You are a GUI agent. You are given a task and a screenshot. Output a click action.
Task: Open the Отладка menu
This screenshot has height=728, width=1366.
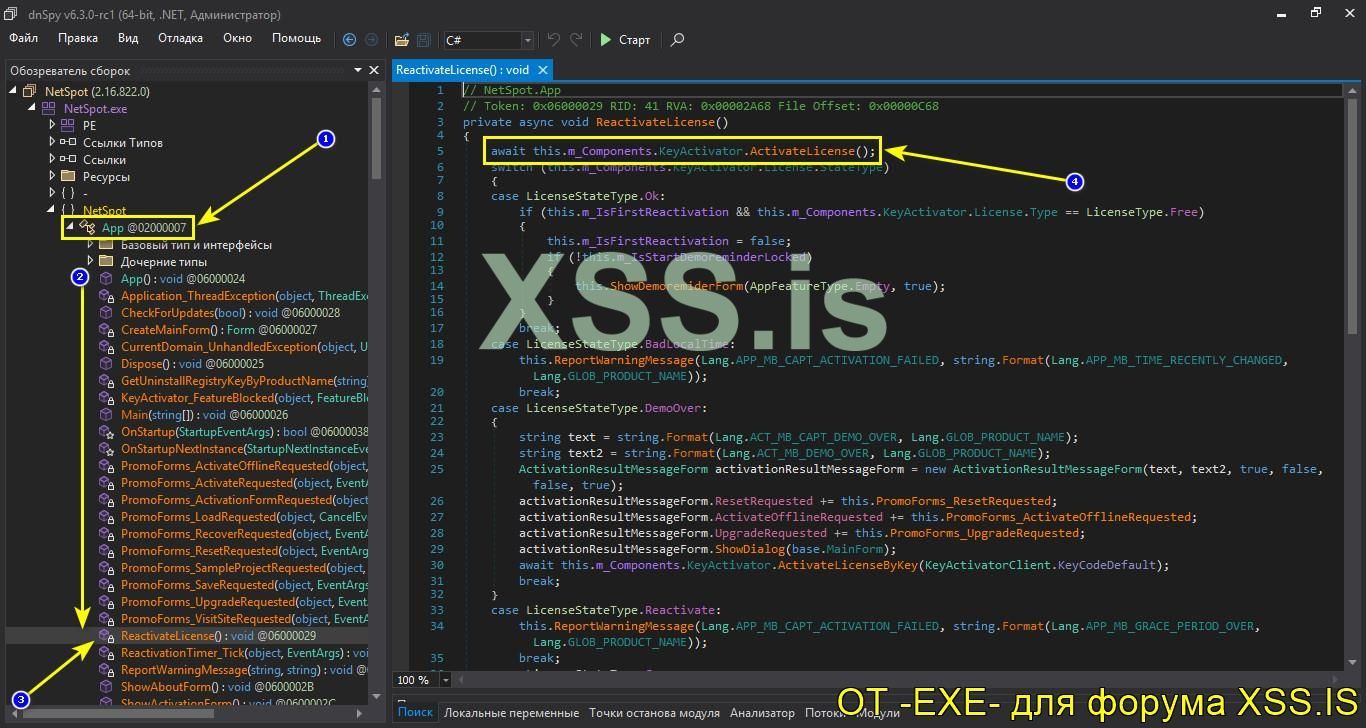click(x=180, y=38)
